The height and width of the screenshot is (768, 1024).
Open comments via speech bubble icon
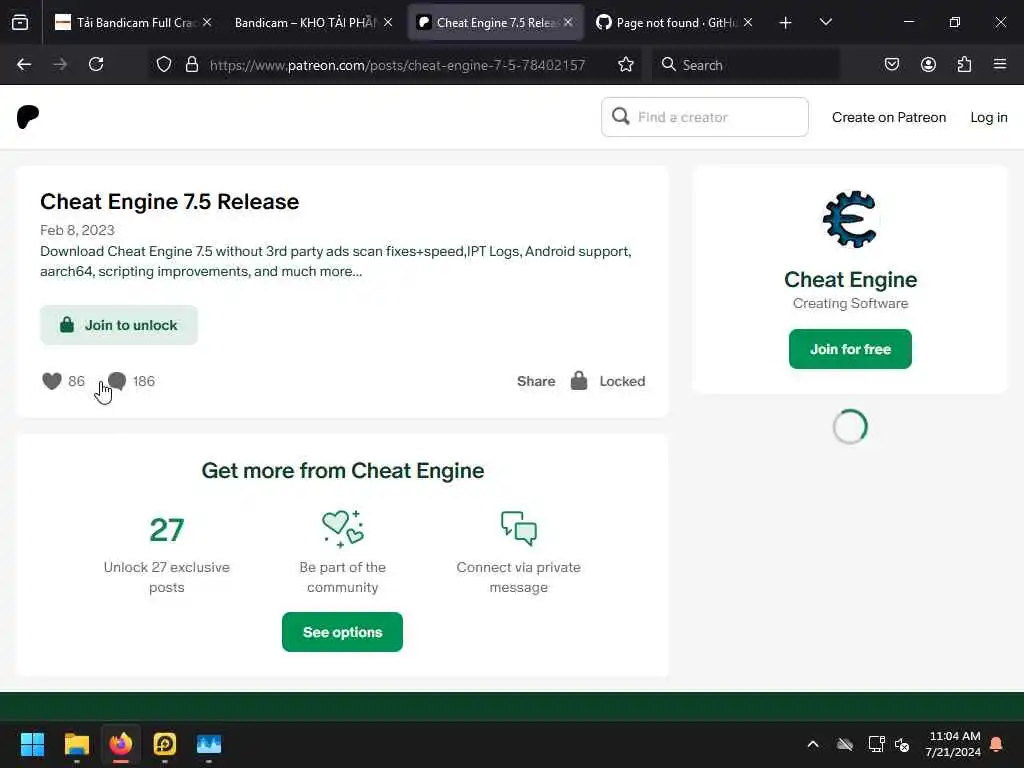(x=117, y=381)
